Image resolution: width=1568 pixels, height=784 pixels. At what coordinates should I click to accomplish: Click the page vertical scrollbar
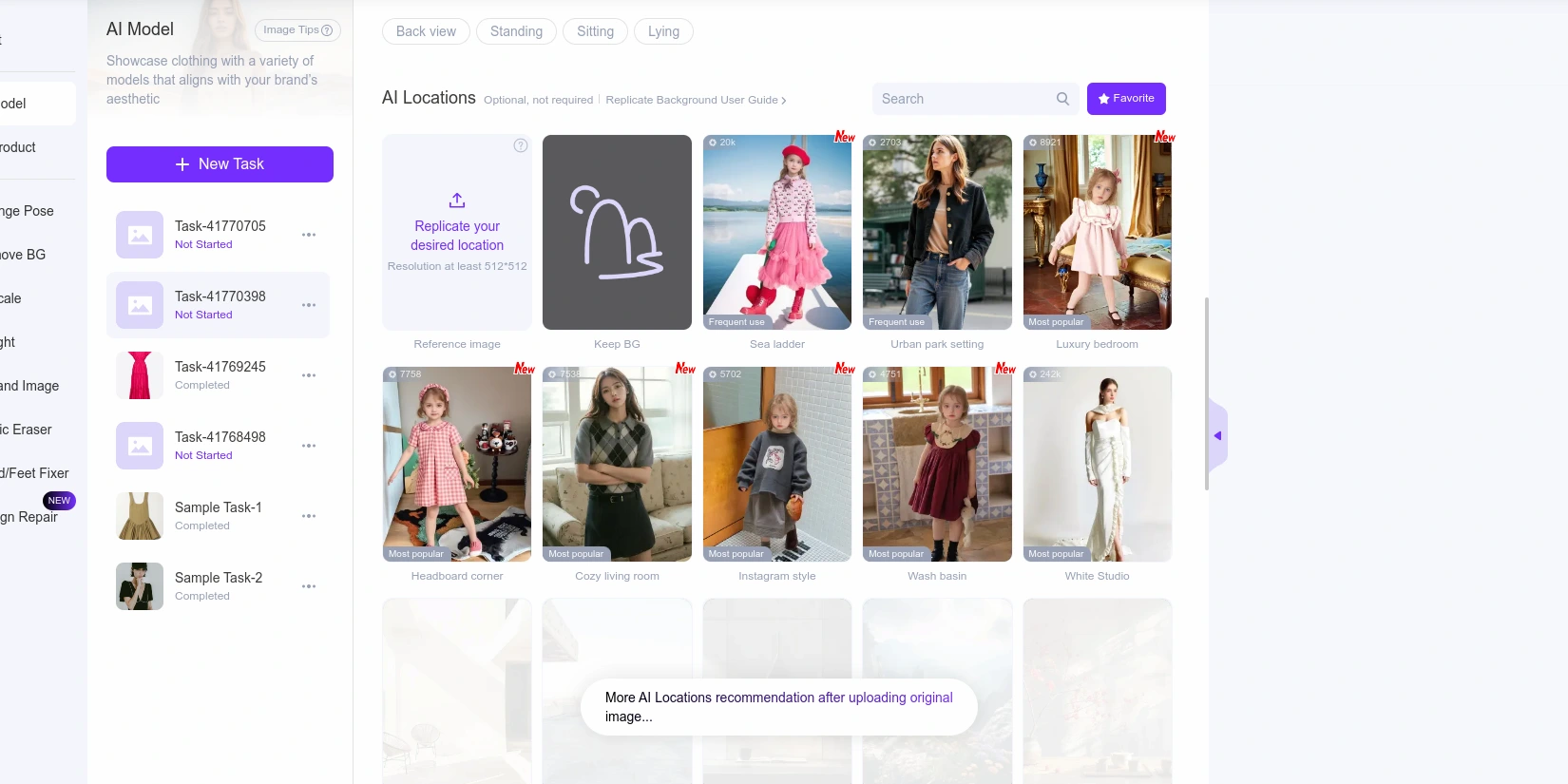tap(1207, 393)
